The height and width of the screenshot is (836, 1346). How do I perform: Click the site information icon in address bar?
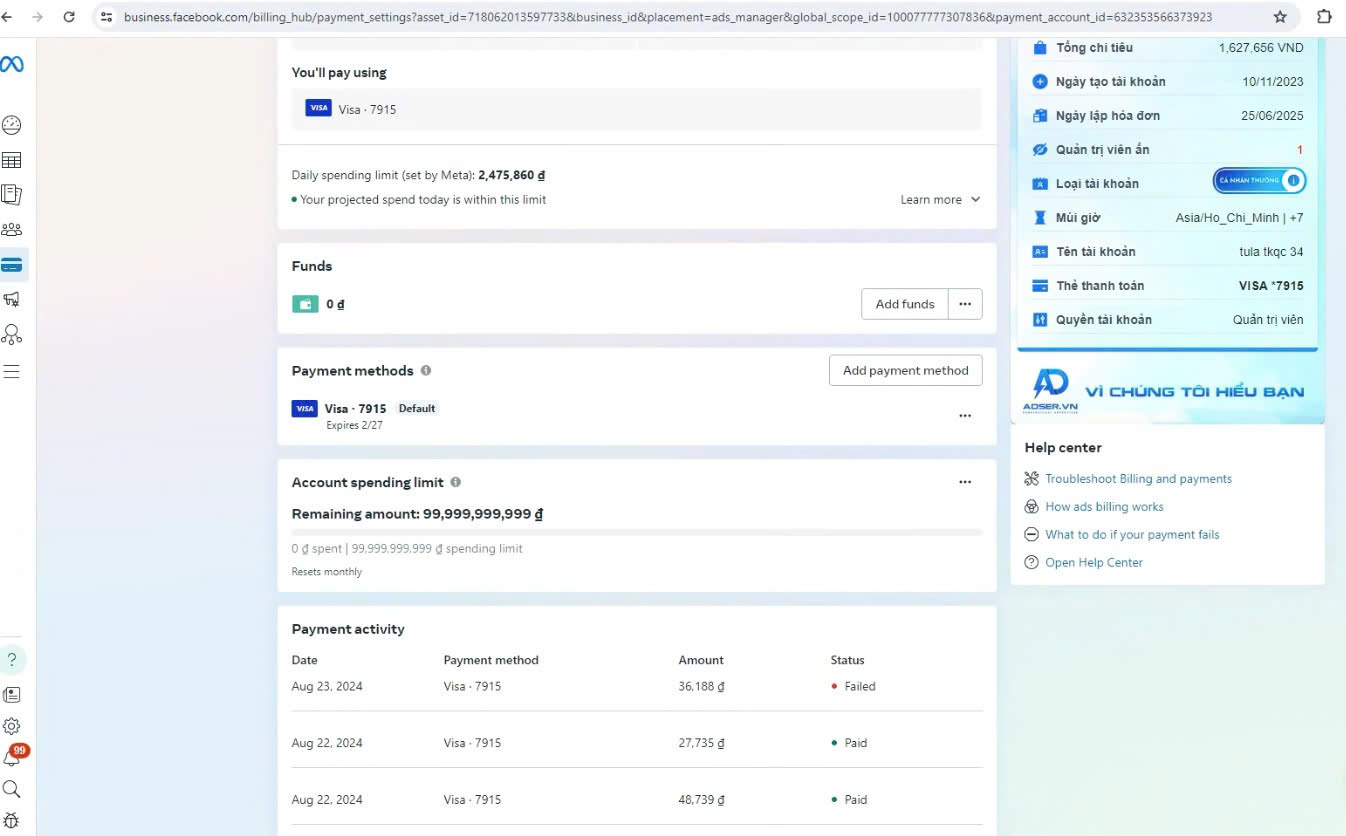(x=107, y=17)
